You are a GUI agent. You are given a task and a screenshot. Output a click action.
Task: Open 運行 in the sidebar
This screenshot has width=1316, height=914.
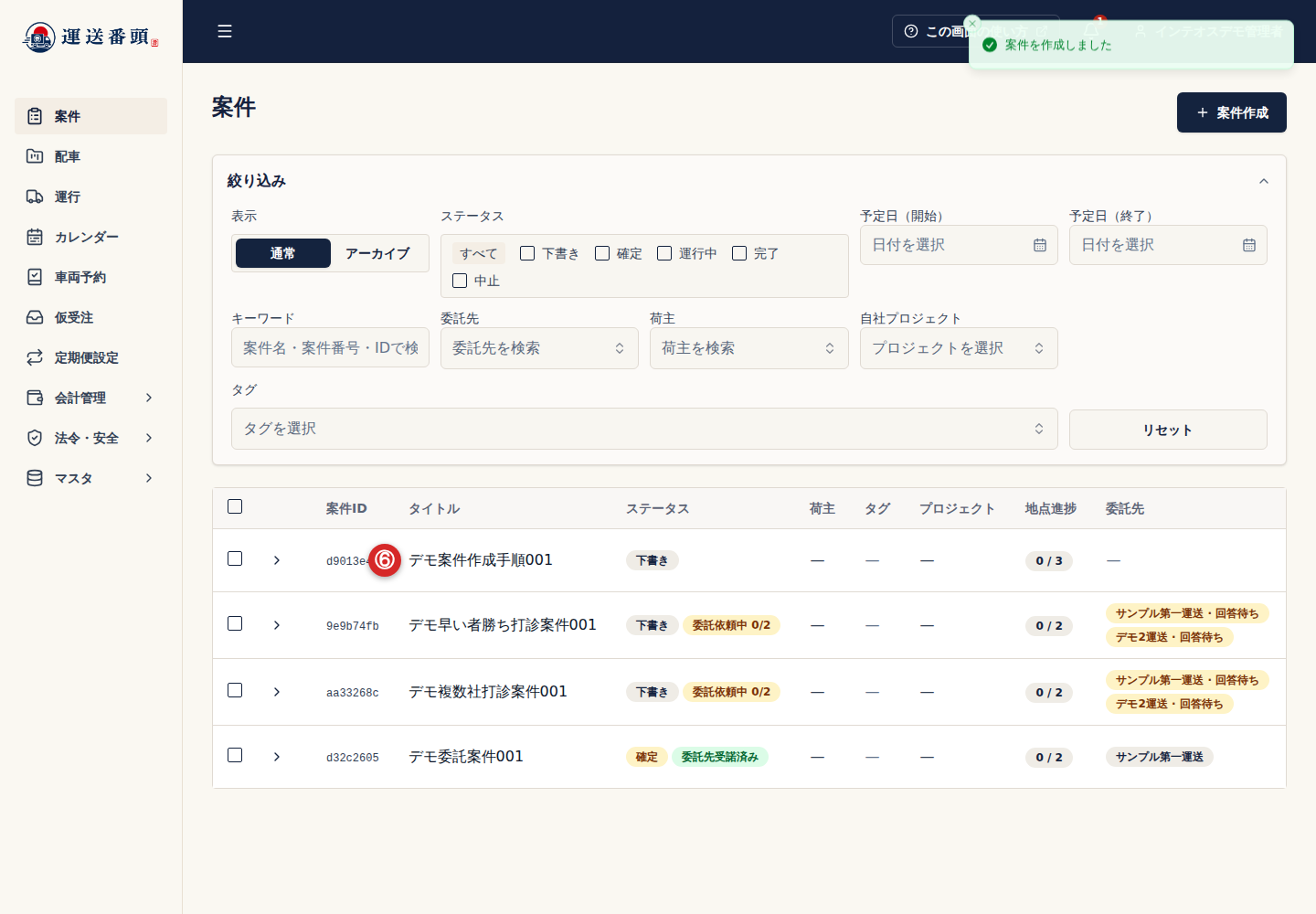[x=90, y=197]
